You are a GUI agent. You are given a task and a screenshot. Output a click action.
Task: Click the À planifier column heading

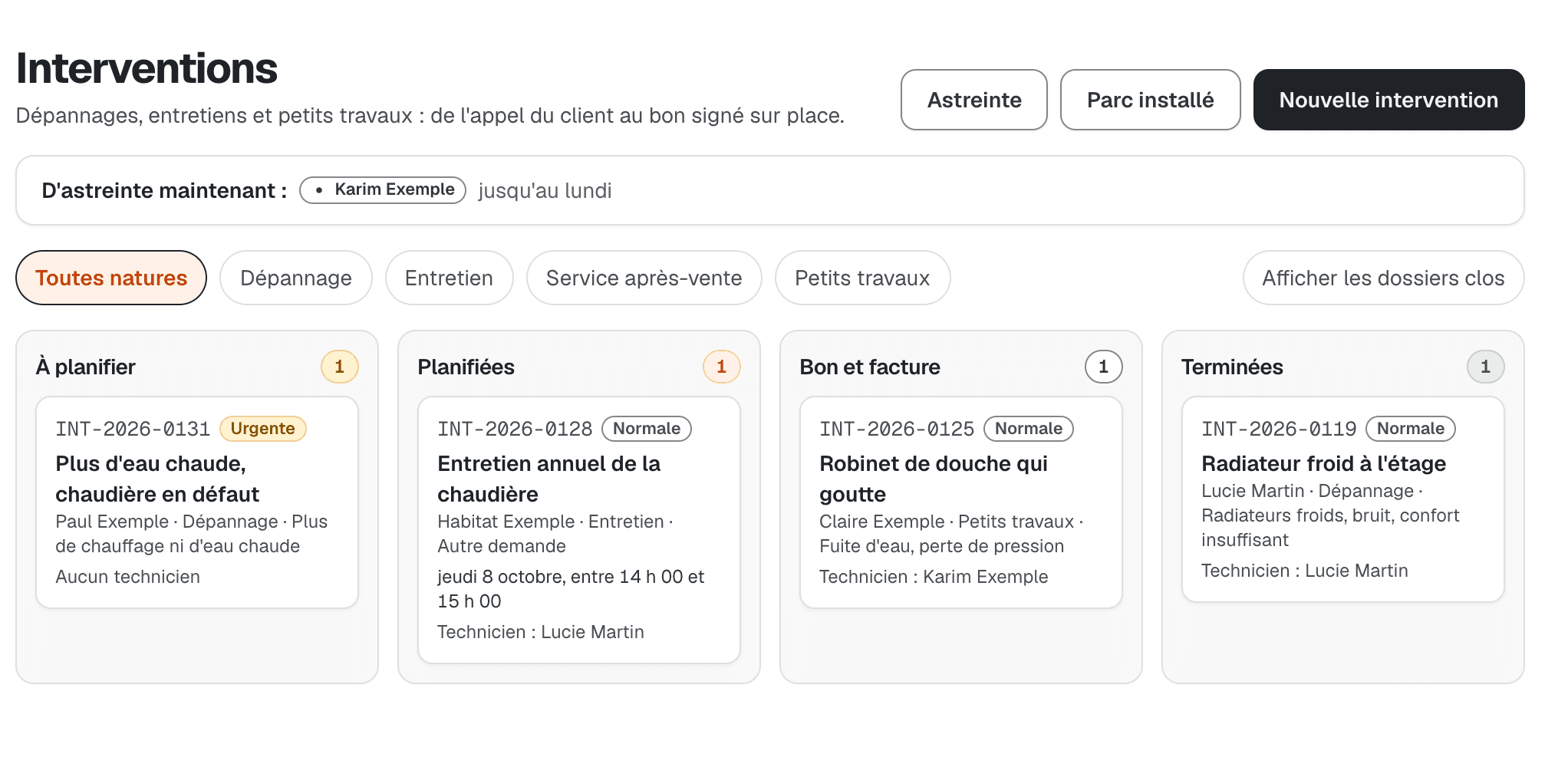point(85,367)
